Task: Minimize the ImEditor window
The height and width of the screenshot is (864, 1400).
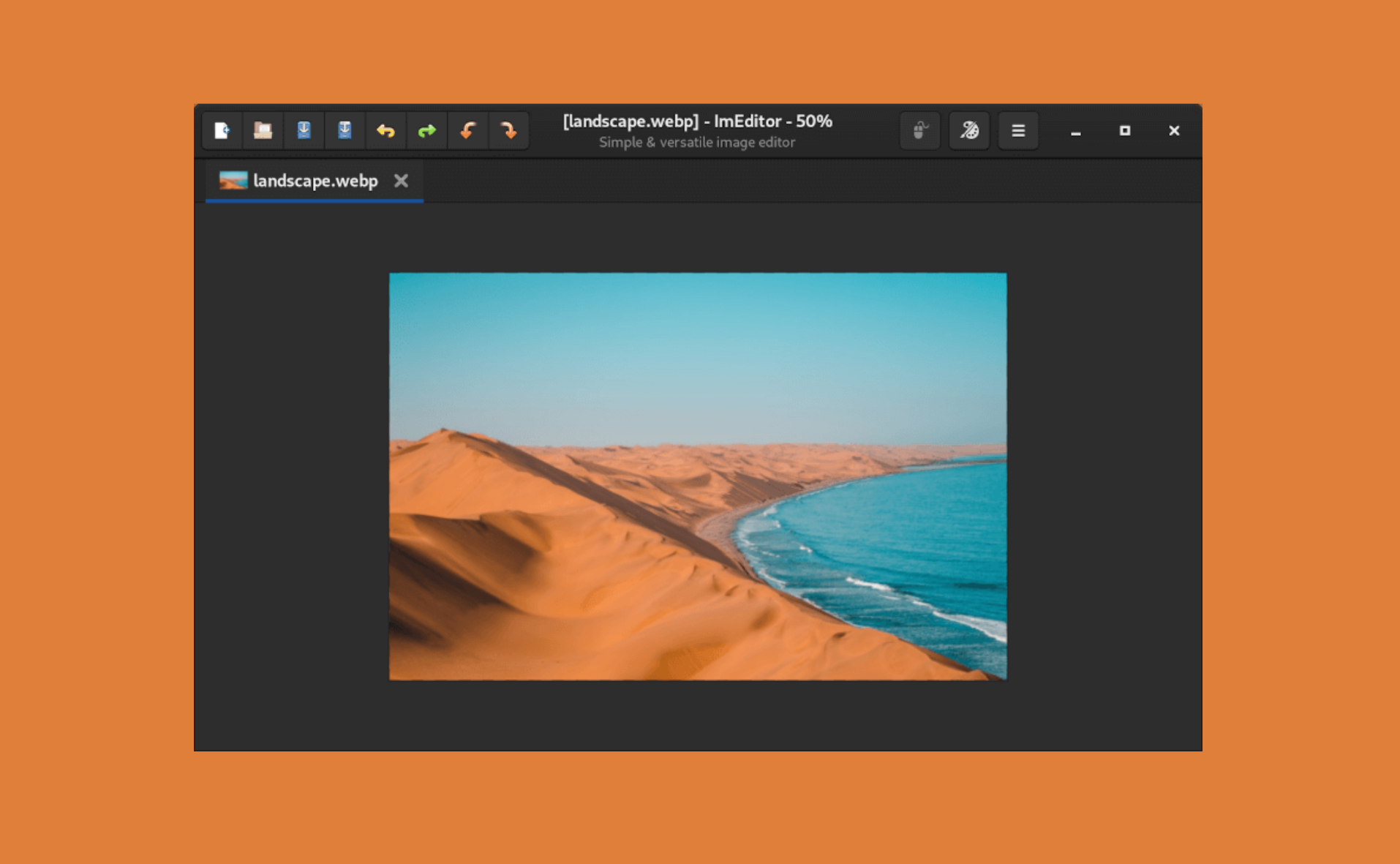Action: [x=1075, y=131]
